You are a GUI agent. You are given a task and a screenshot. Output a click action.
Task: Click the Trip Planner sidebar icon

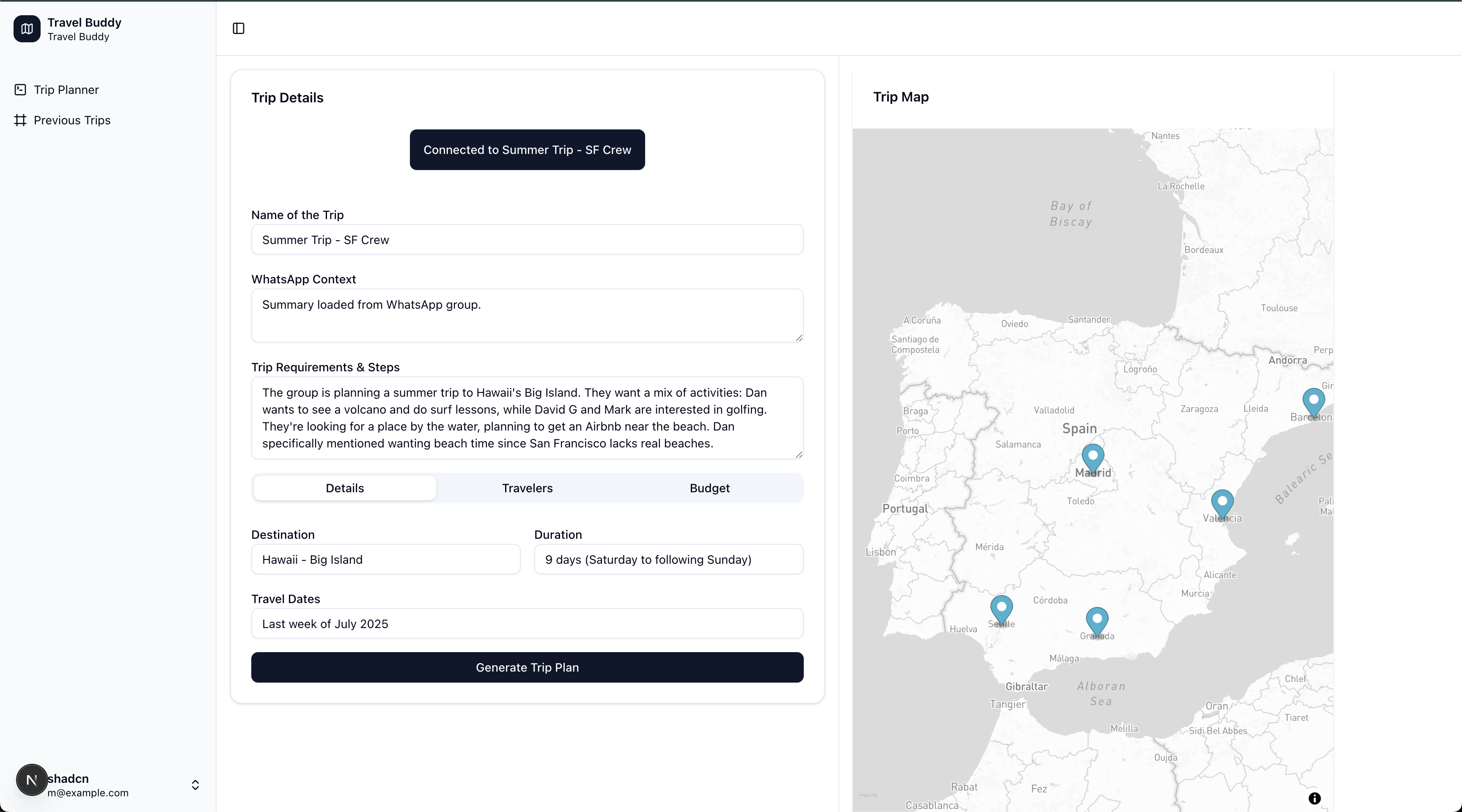pos(20,90)
